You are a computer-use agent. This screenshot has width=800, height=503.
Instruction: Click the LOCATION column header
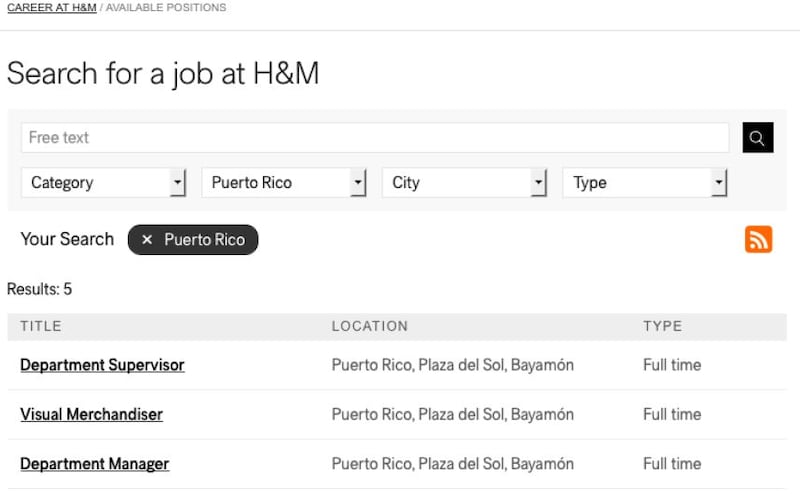(370, 326)
